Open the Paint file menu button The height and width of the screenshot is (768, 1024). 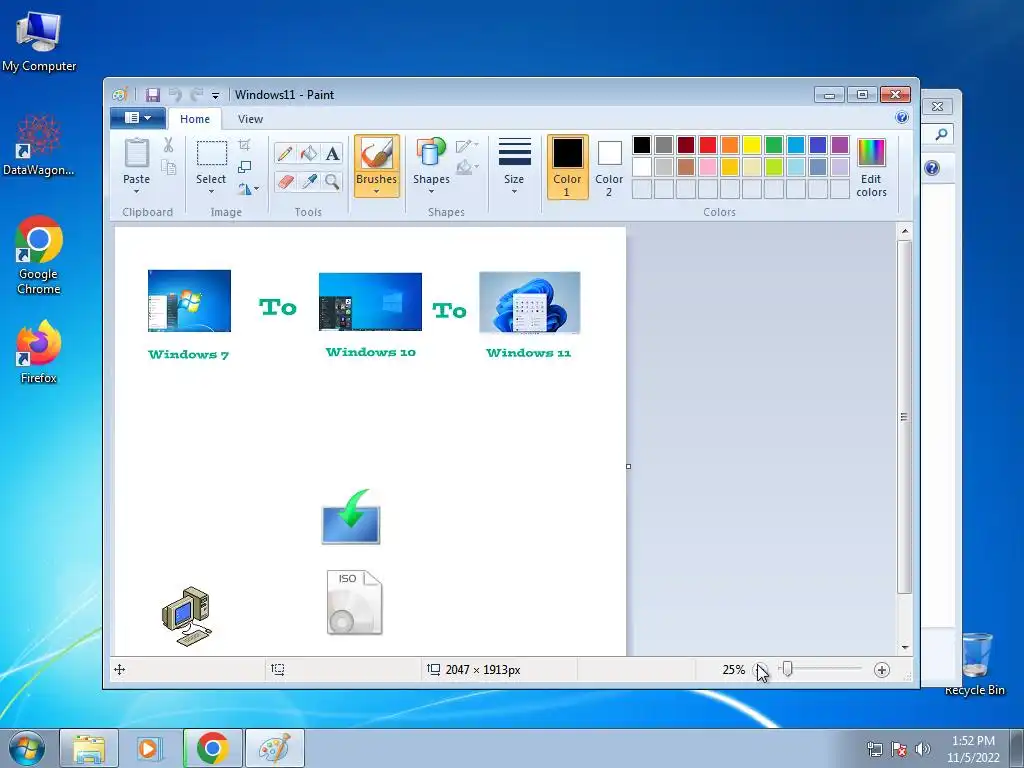pyautogui.click(x=138, y=118)
